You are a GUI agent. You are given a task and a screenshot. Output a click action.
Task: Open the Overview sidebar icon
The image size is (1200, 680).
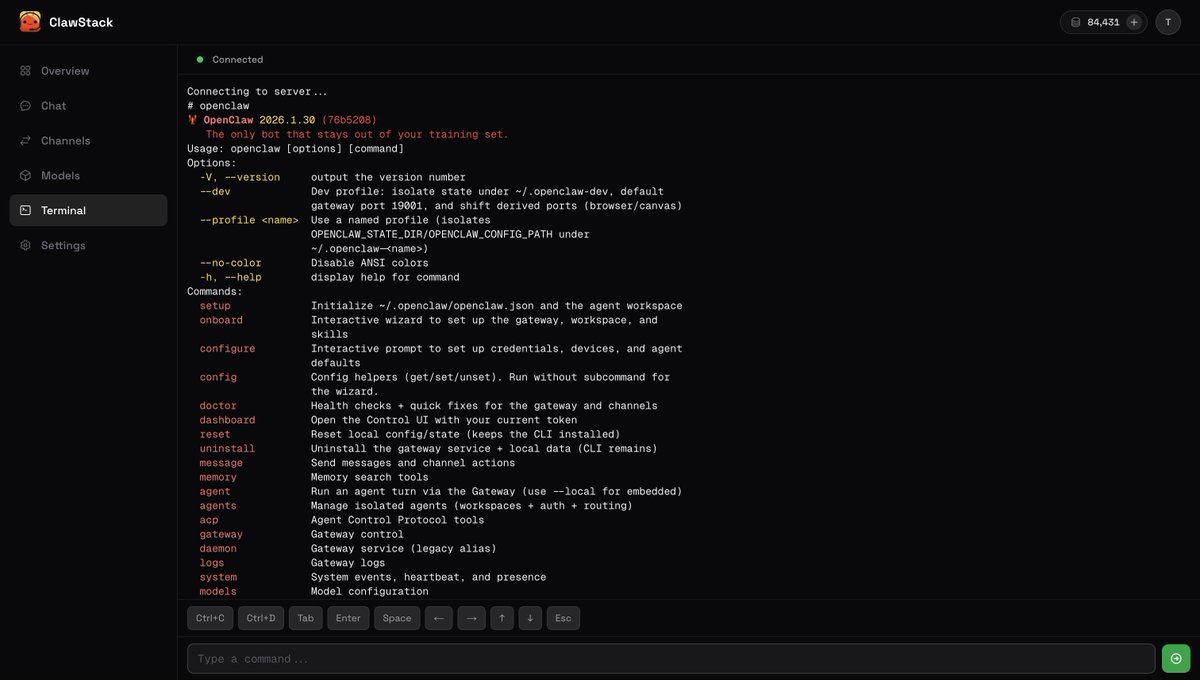pos(25,71)
